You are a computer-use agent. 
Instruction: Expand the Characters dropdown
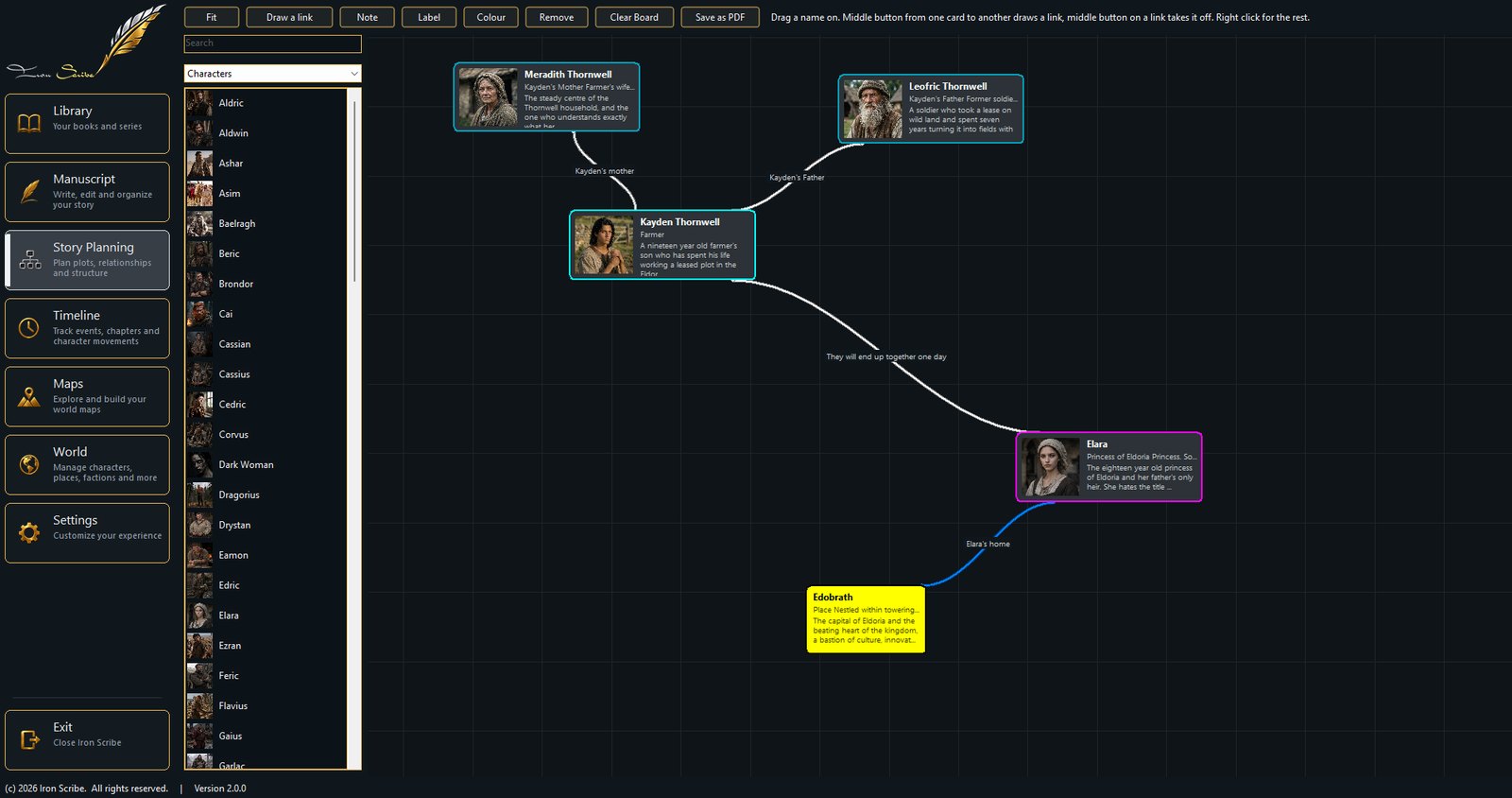pos(272,74)
